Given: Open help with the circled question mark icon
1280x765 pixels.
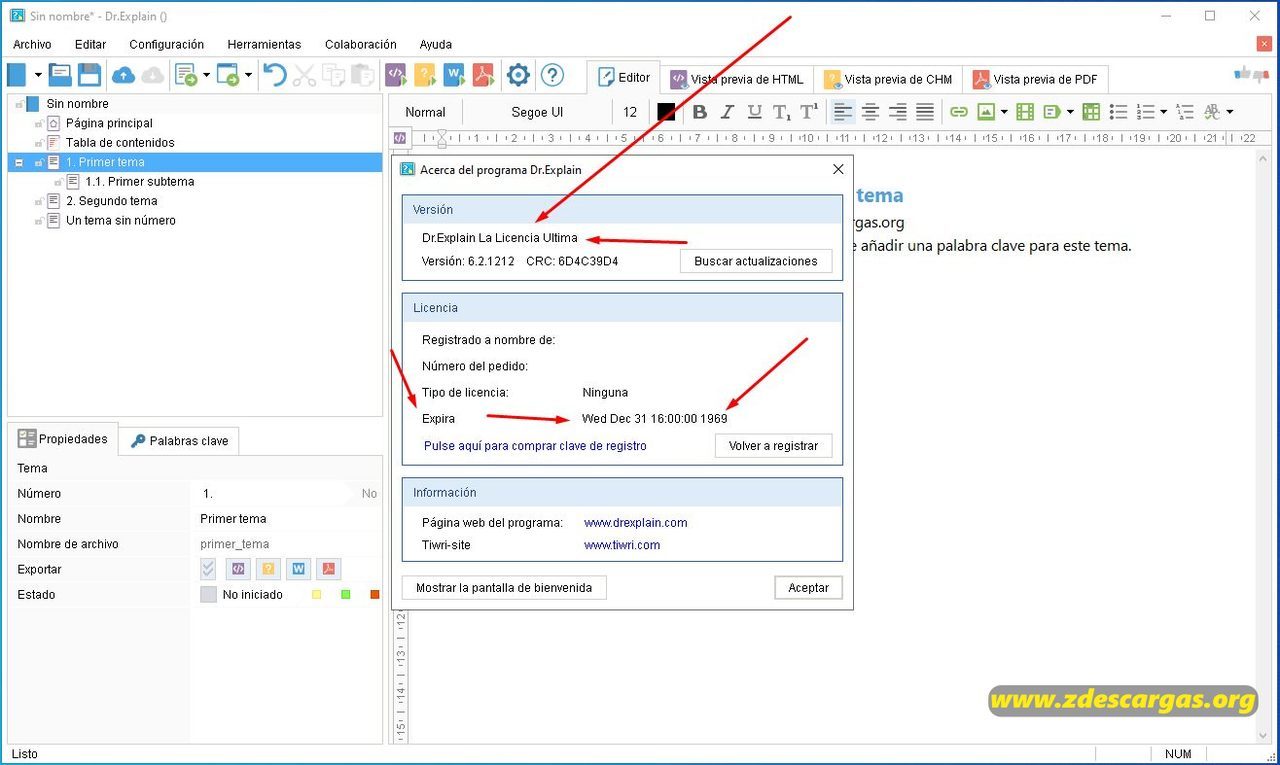Looking at the screenshot, I should point(552,75).
